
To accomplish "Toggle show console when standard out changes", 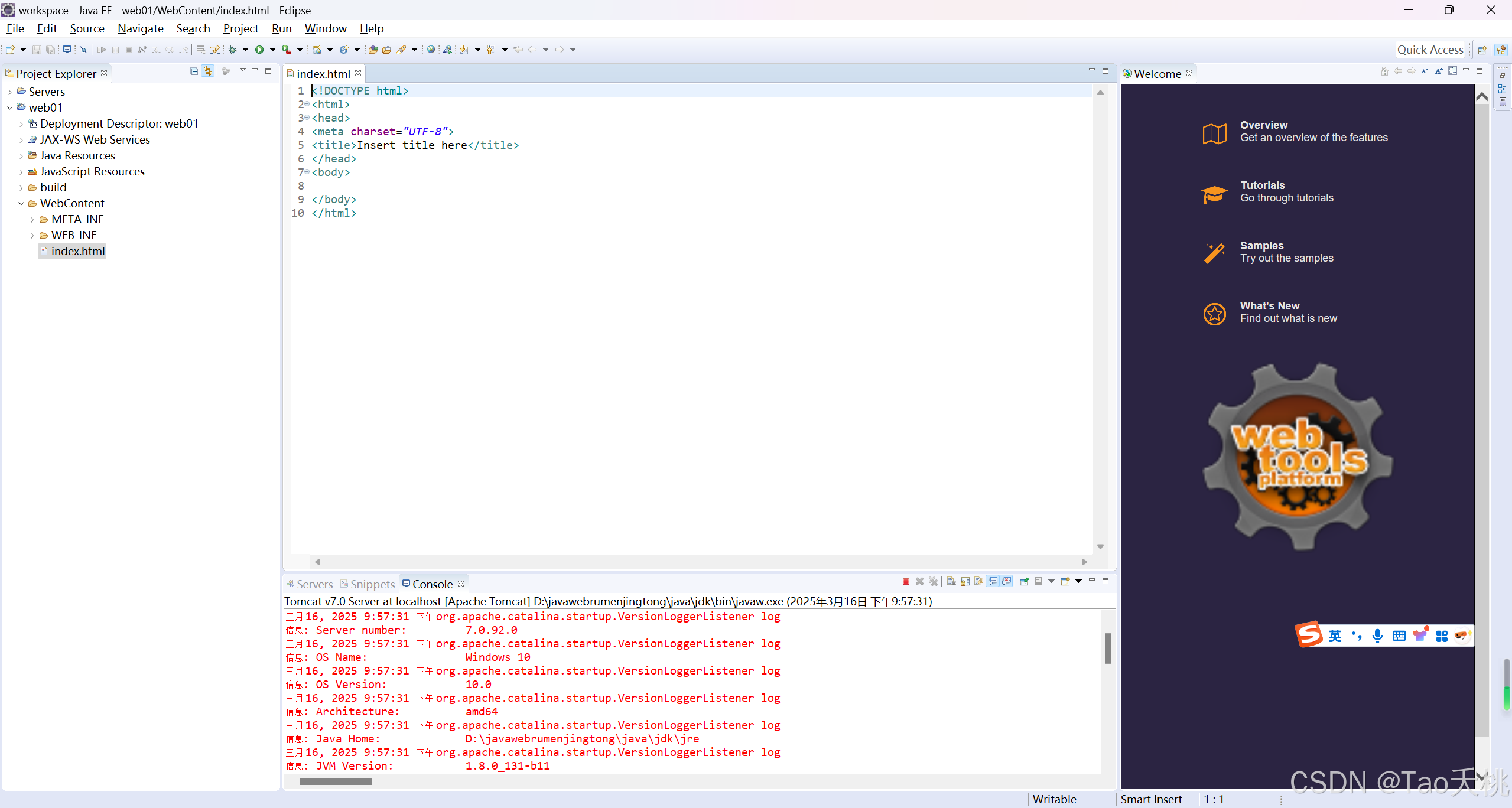I will 993,582.
